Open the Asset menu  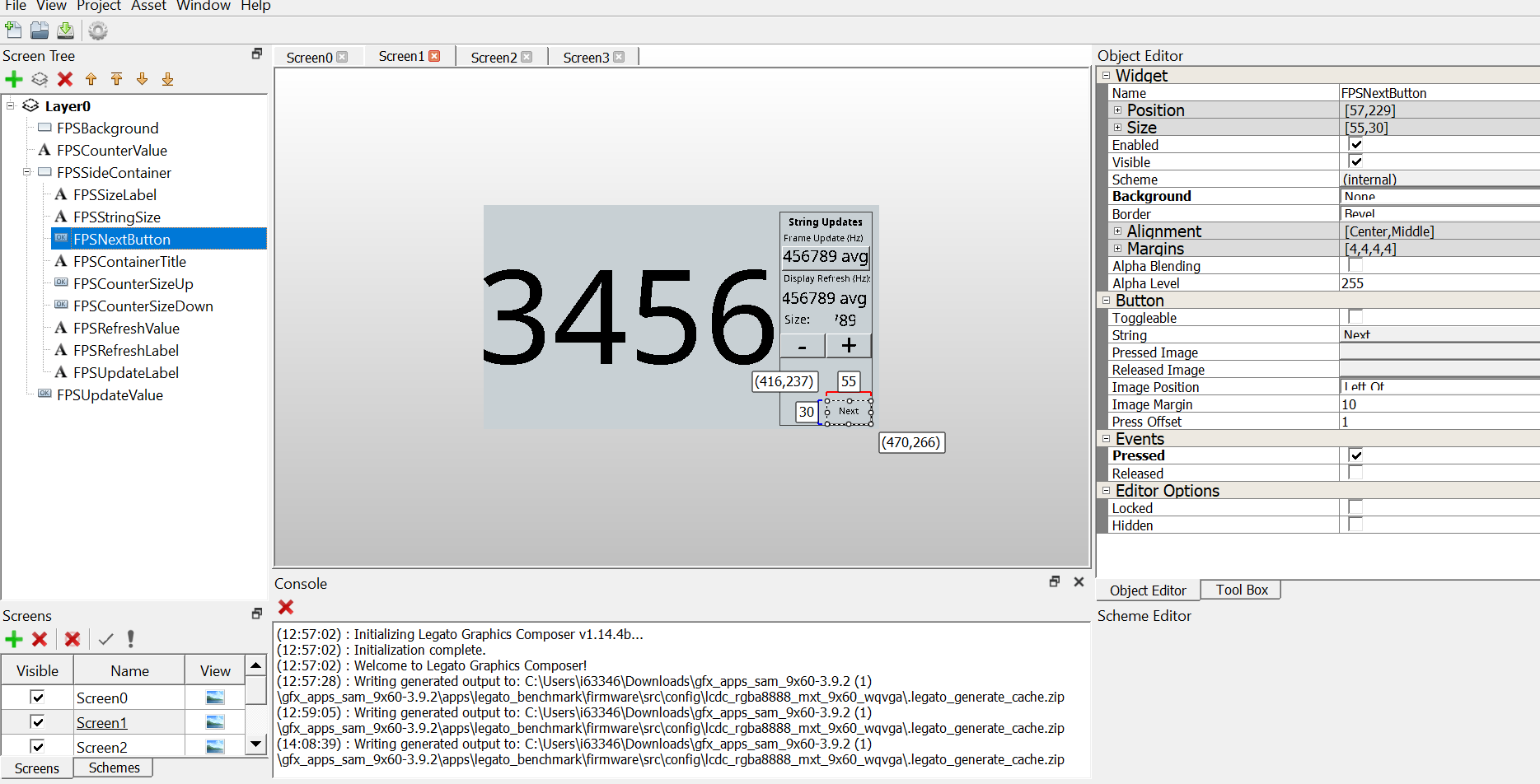[148, 6]
